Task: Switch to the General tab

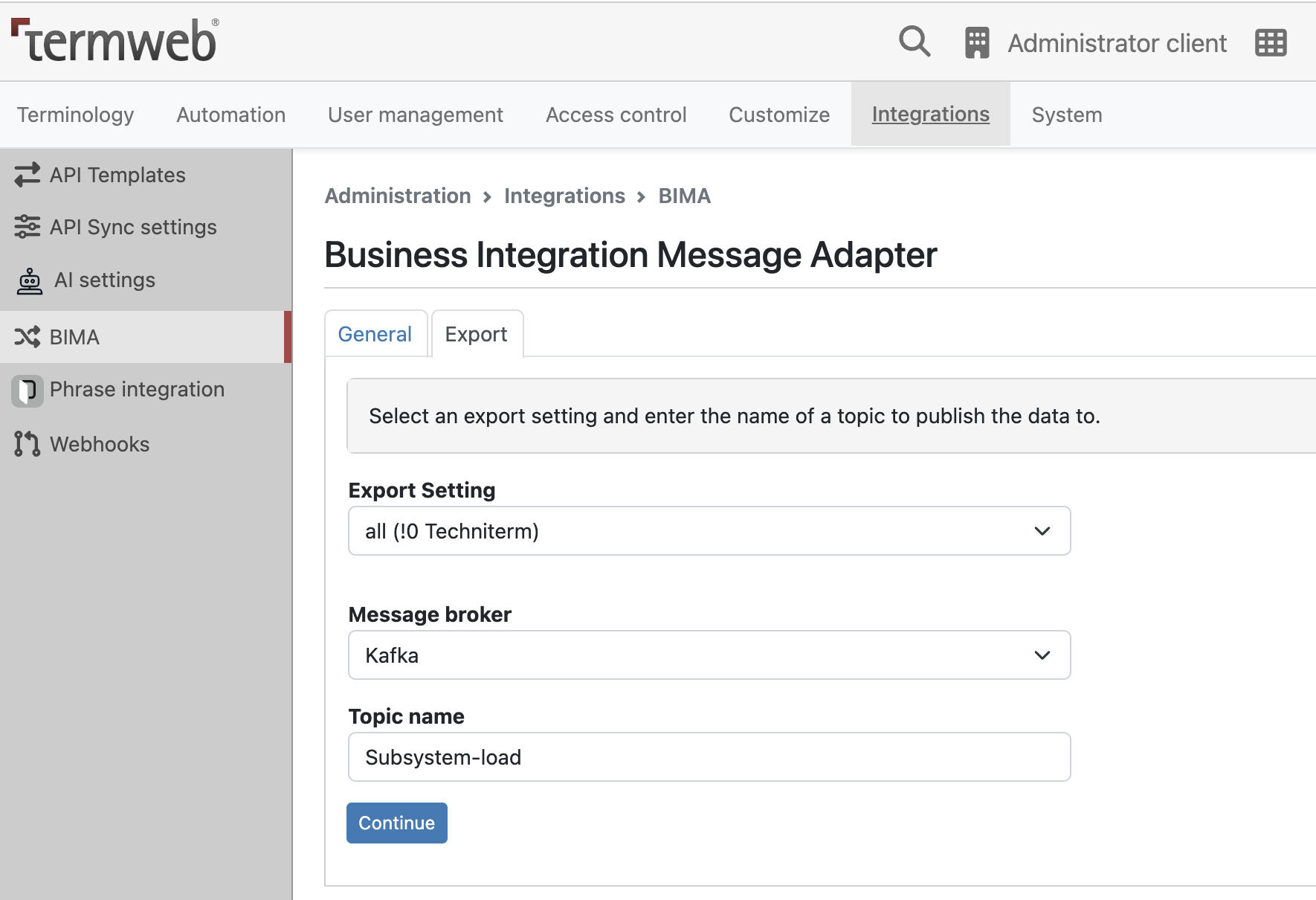Action: click(x=375, y=334)
